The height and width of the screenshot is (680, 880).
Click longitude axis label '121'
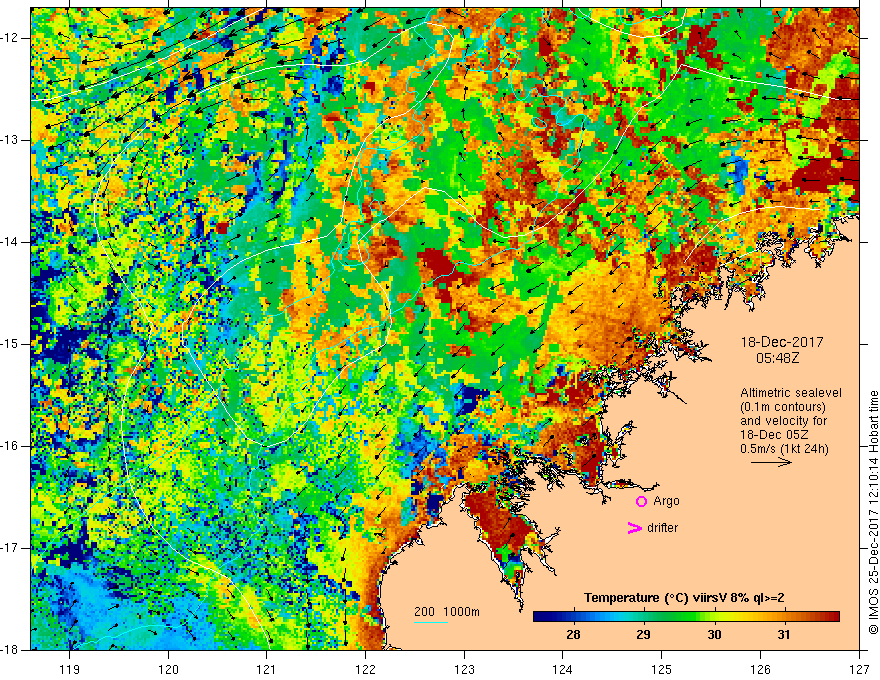(267, 669)
